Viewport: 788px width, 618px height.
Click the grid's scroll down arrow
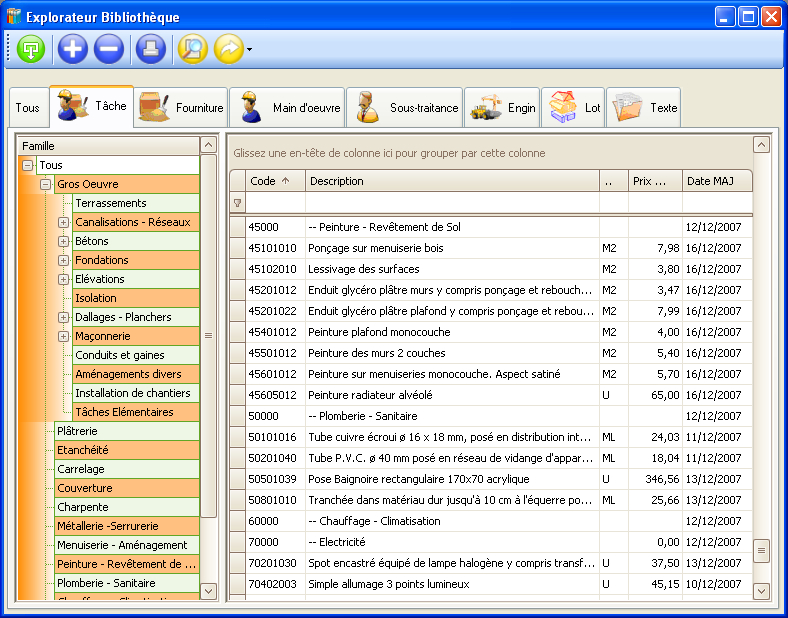click(761, 591)
